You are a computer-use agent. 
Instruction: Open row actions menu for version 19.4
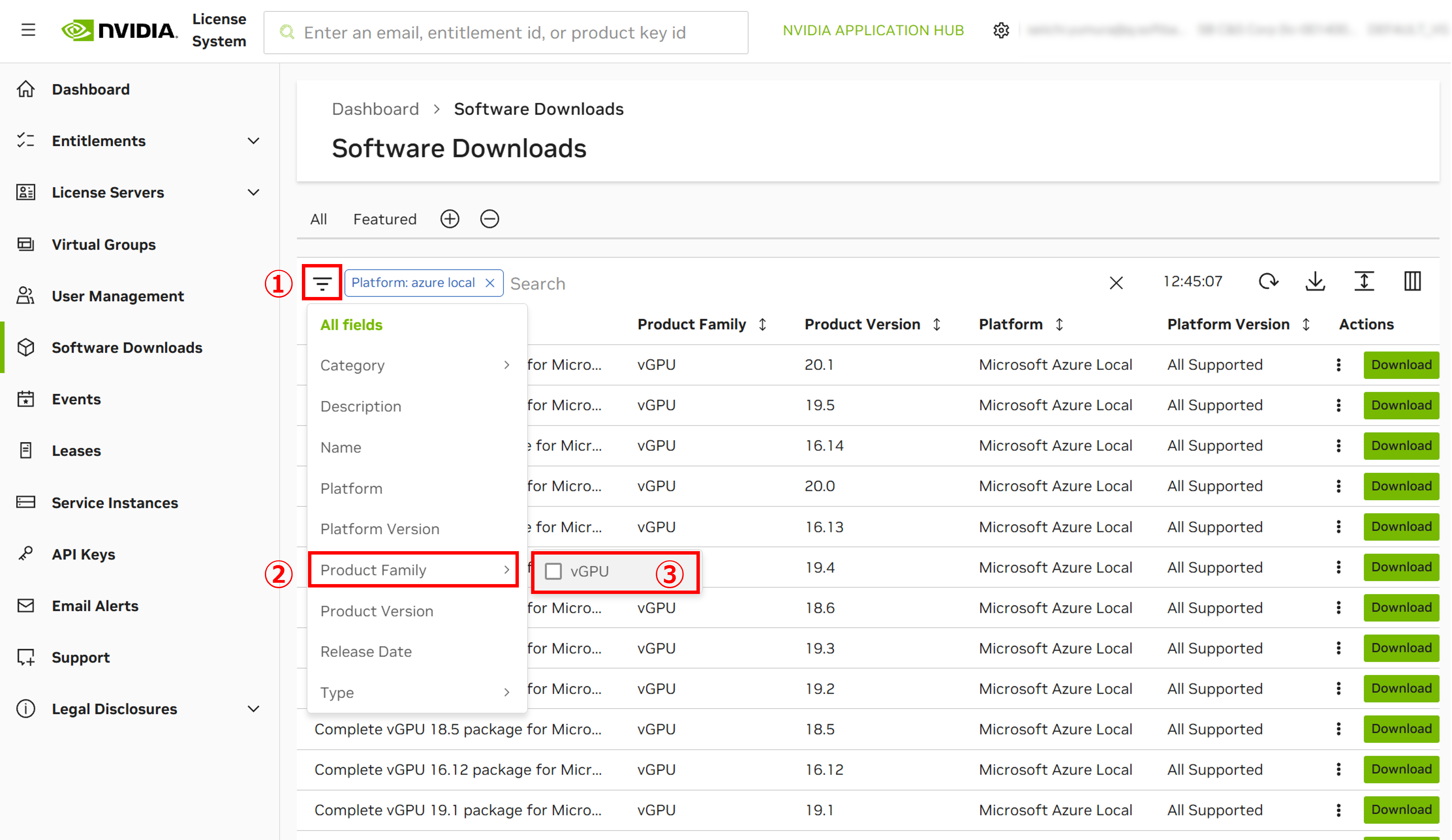pyautogui.click(x=1339, y=567)
